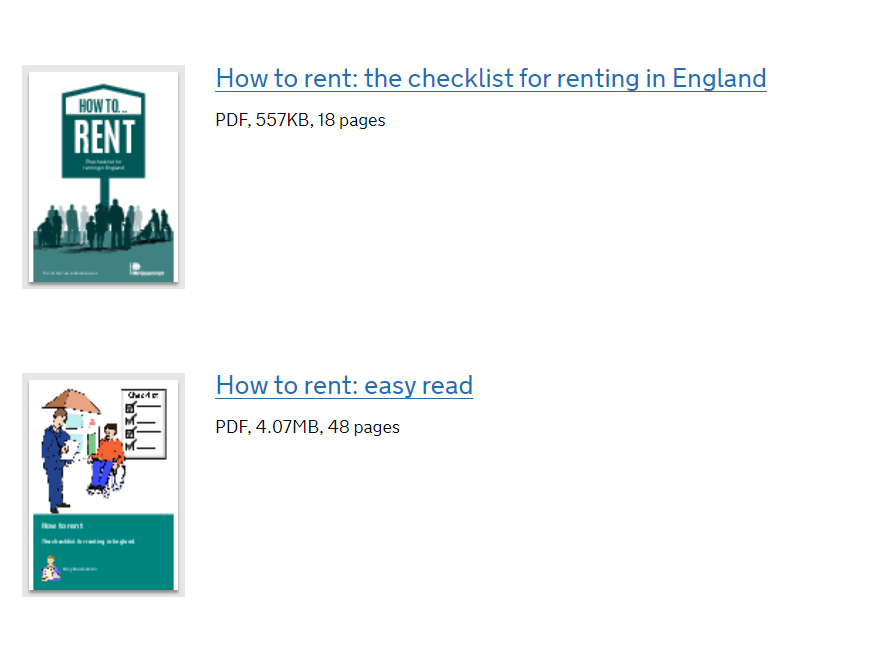This screenshot has width=892, height=655.
Task: Click the word 'England' in the first link
Action: (719, 79)
